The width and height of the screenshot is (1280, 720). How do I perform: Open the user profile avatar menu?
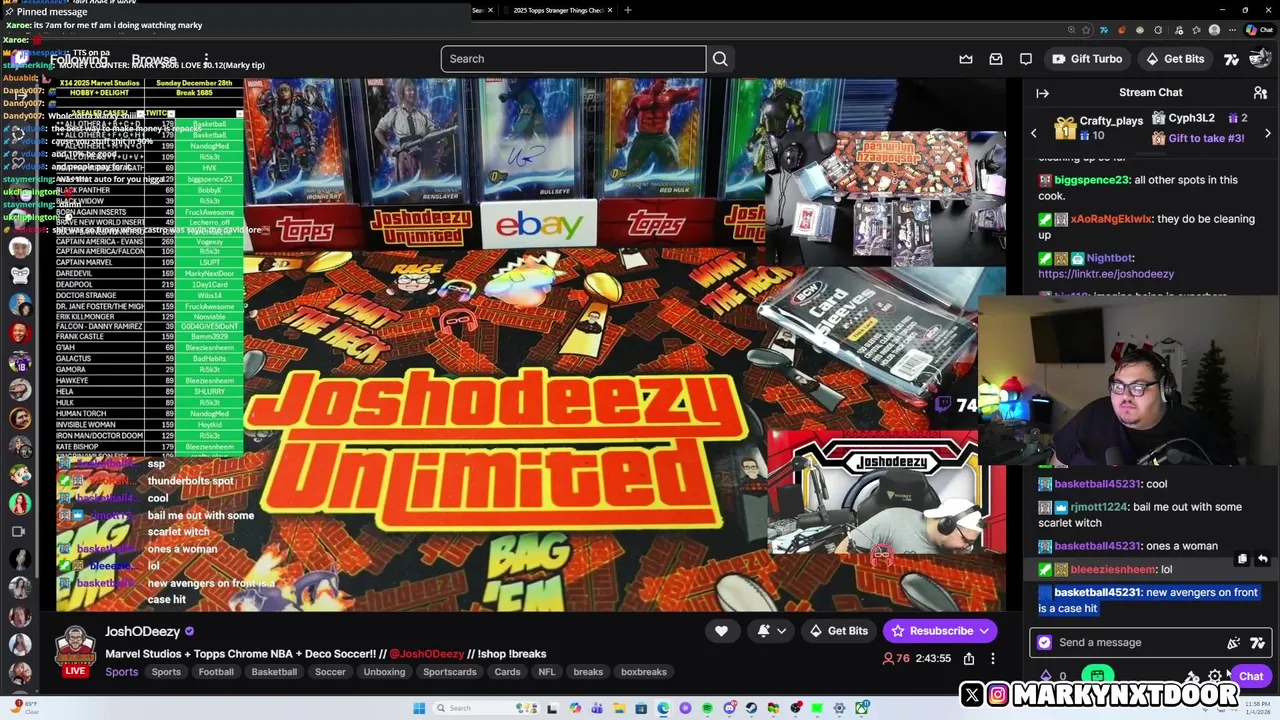pos(1259,59)
